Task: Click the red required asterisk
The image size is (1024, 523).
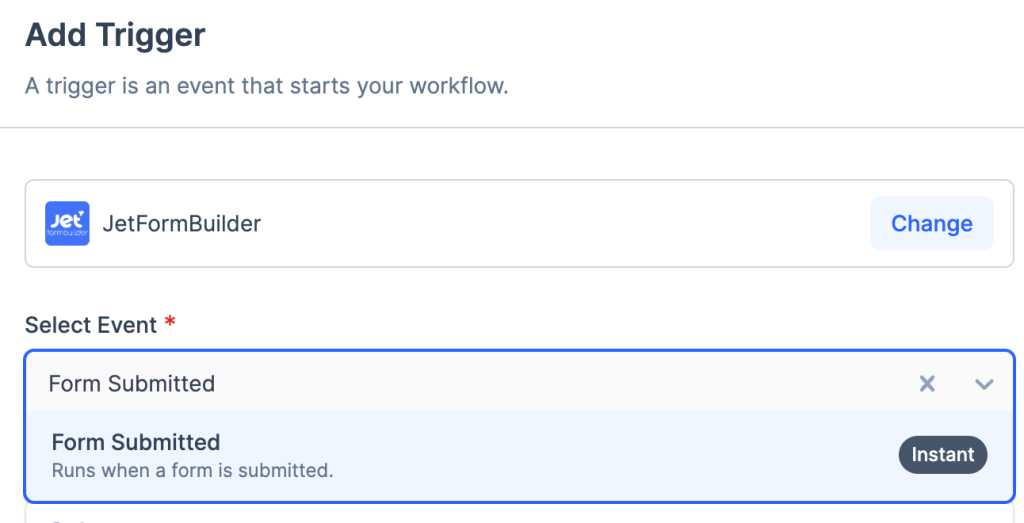Action: point(170,323)
